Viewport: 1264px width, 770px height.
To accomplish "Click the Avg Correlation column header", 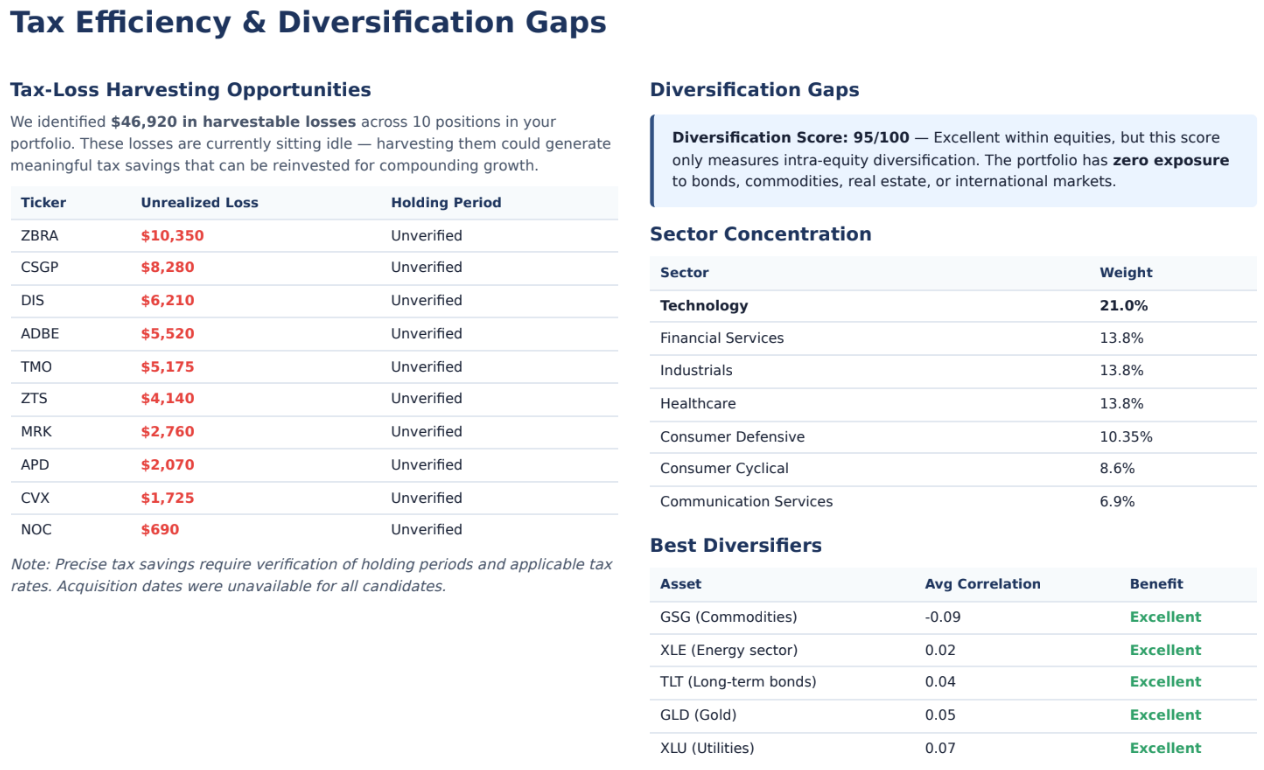I will pos(983,584).
